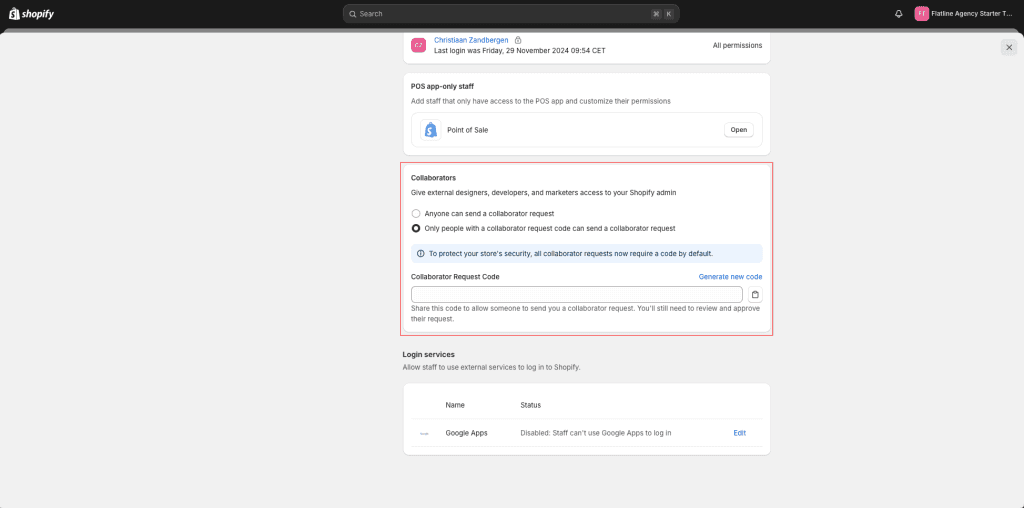Open Christiaan Zandbergen's staff profile
This screenshot has height=508, width=1024.
click(471, 40)
